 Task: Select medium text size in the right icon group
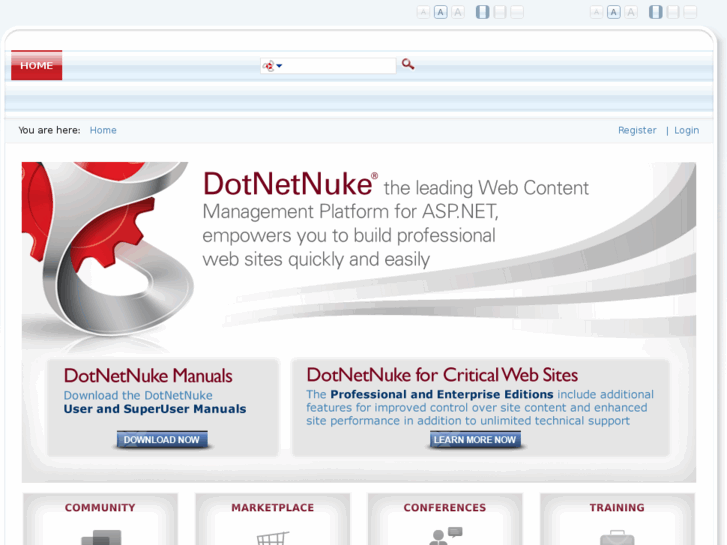(613, 12)
